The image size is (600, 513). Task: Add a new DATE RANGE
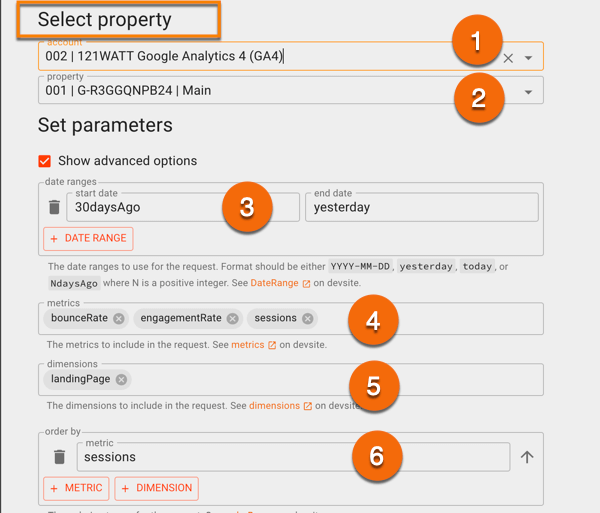(89, 239)
